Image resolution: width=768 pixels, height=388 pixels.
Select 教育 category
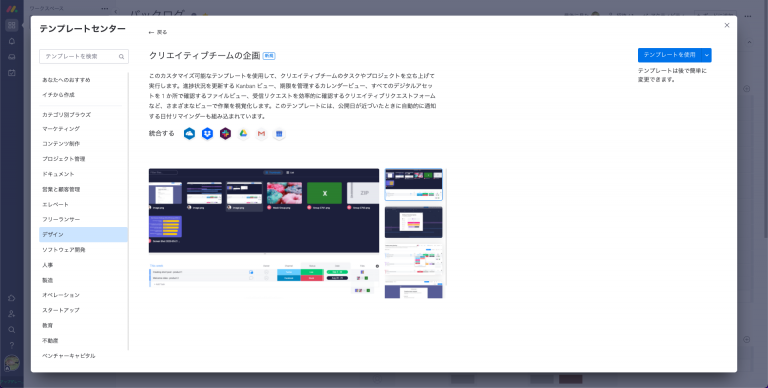pyautogui.click(x=48, y=325)
